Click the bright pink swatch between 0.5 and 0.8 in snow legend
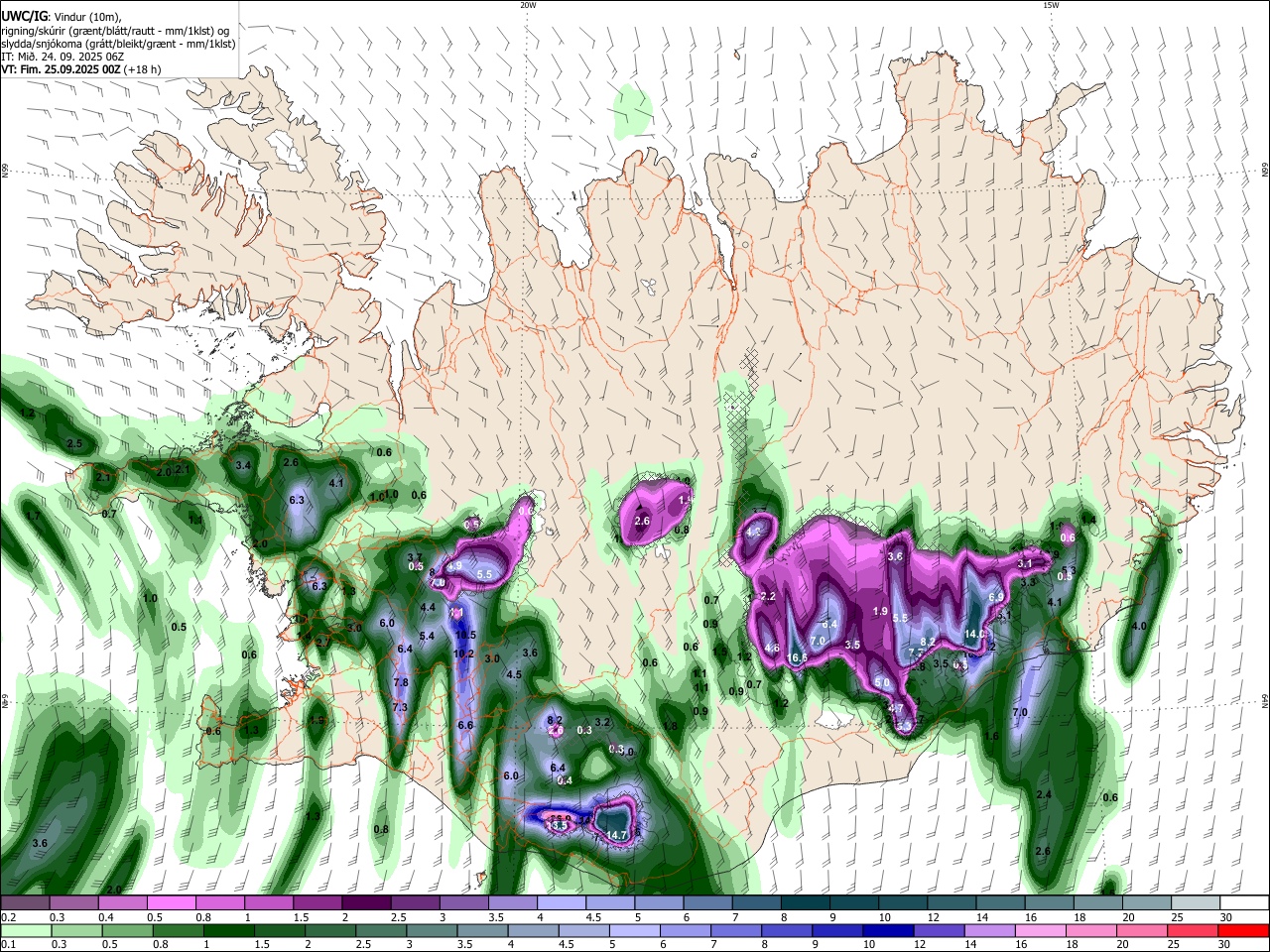This screenshot has height=952, width=1270. pyautogui.click(x=171, y=902)
